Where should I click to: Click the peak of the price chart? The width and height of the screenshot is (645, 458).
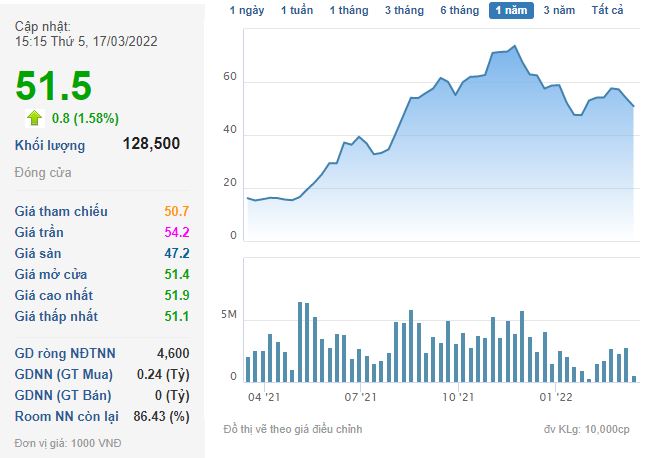[514, 46]
